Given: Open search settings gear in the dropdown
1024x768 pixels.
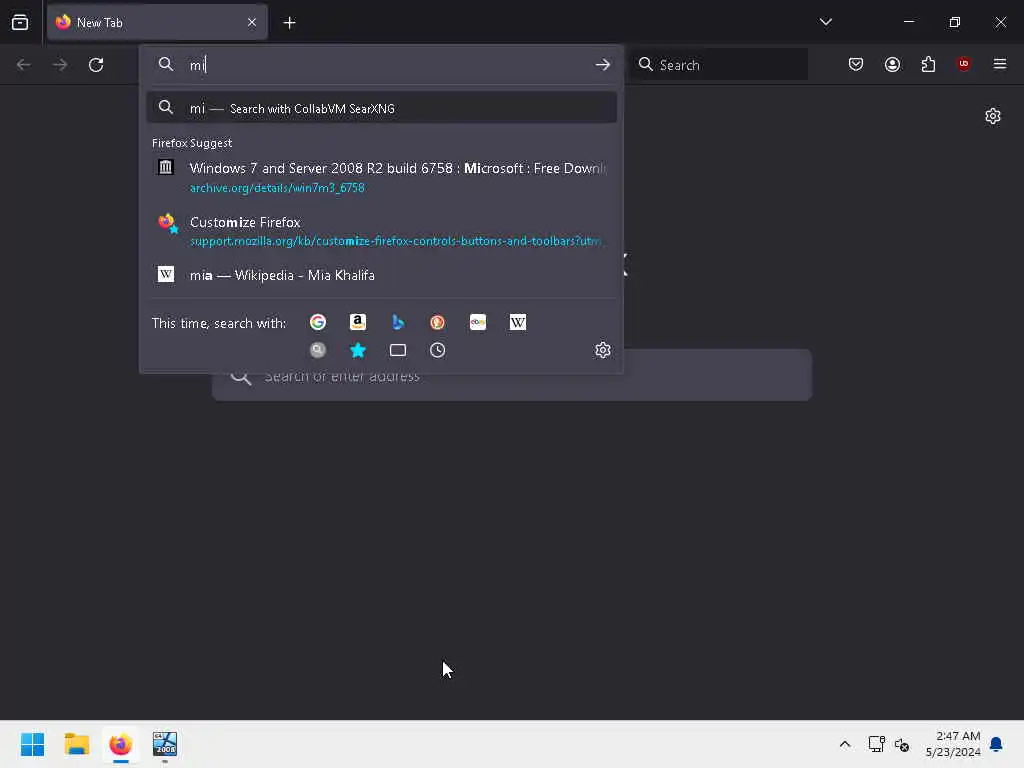Looking at the screenshot, I should click(x=602, y=350).
